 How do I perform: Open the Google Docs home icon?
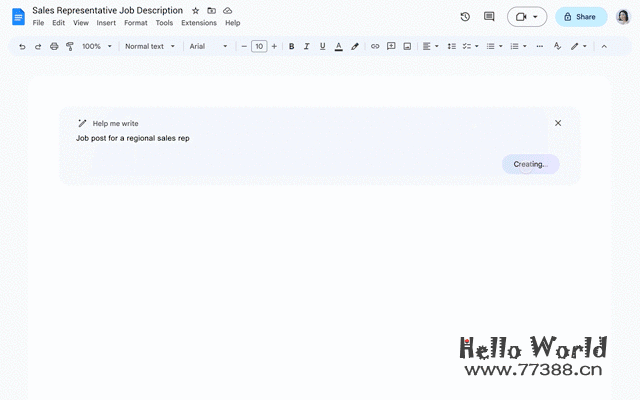(18, 17)
